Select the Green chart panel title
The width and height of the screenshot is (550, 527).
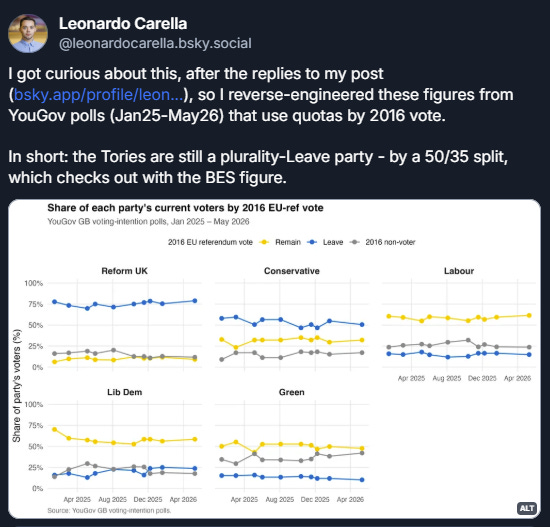(291, 392)
